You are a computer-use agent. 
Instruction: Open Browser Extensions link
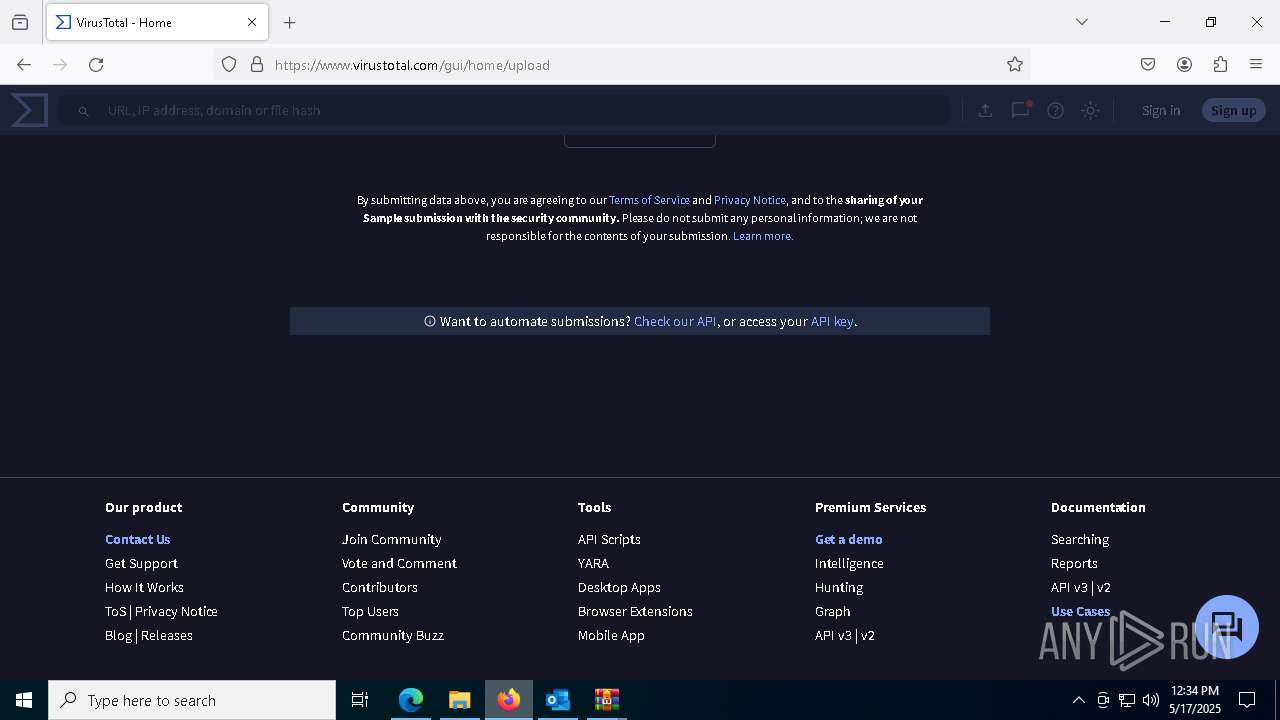pos(635,612)
